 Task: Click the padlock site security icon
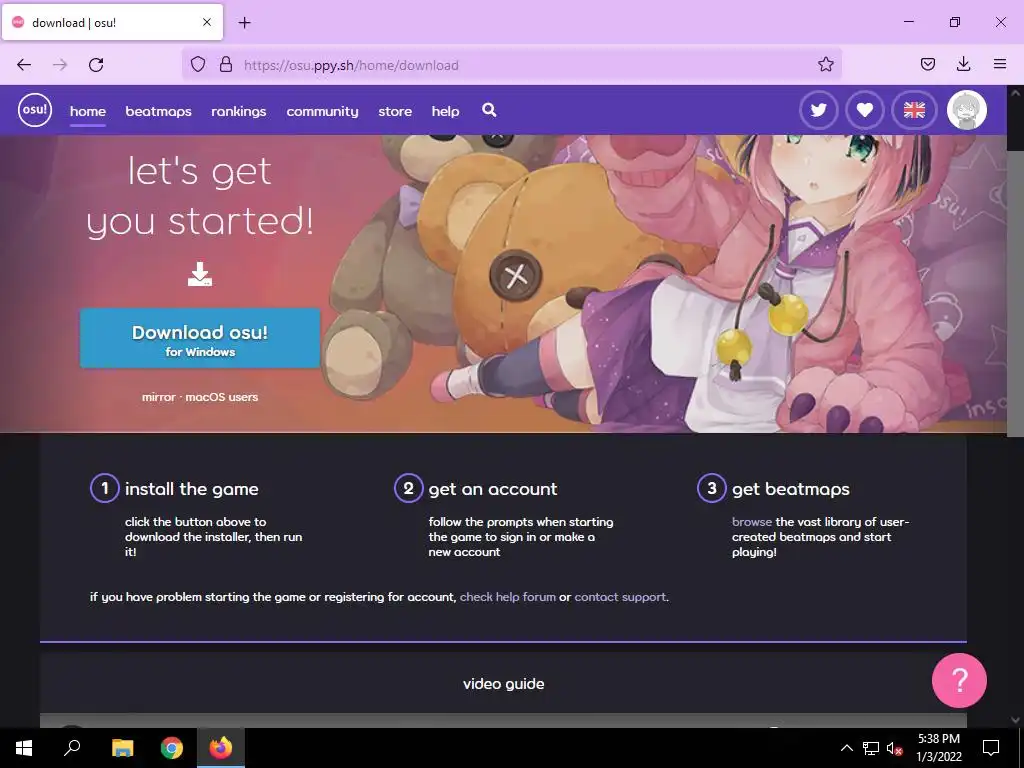click(x=226, y=64)
